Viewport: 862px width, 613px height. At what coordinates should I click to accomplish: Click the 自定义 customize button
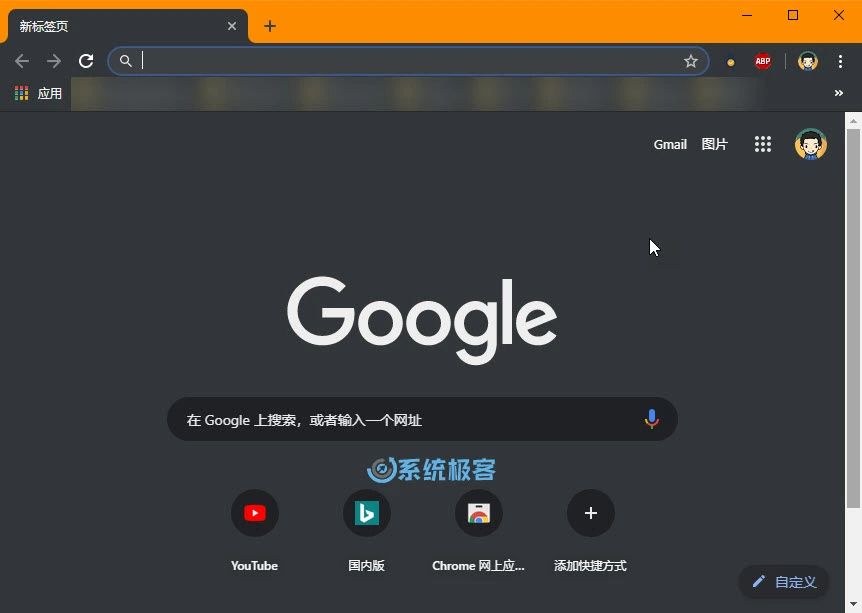783,582
